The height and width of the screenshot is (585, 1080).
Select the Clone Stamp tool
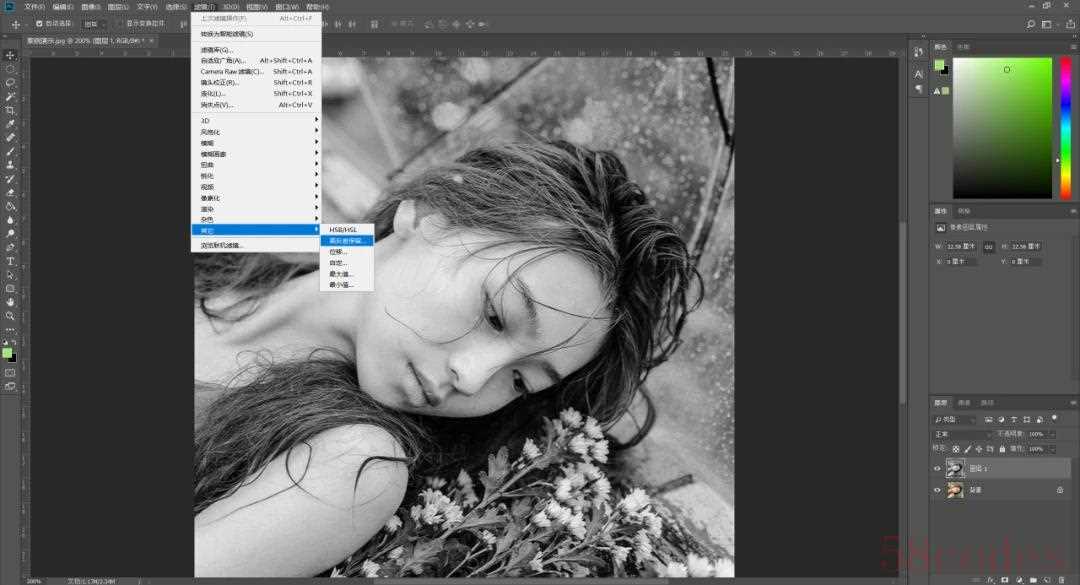(10, 165)
